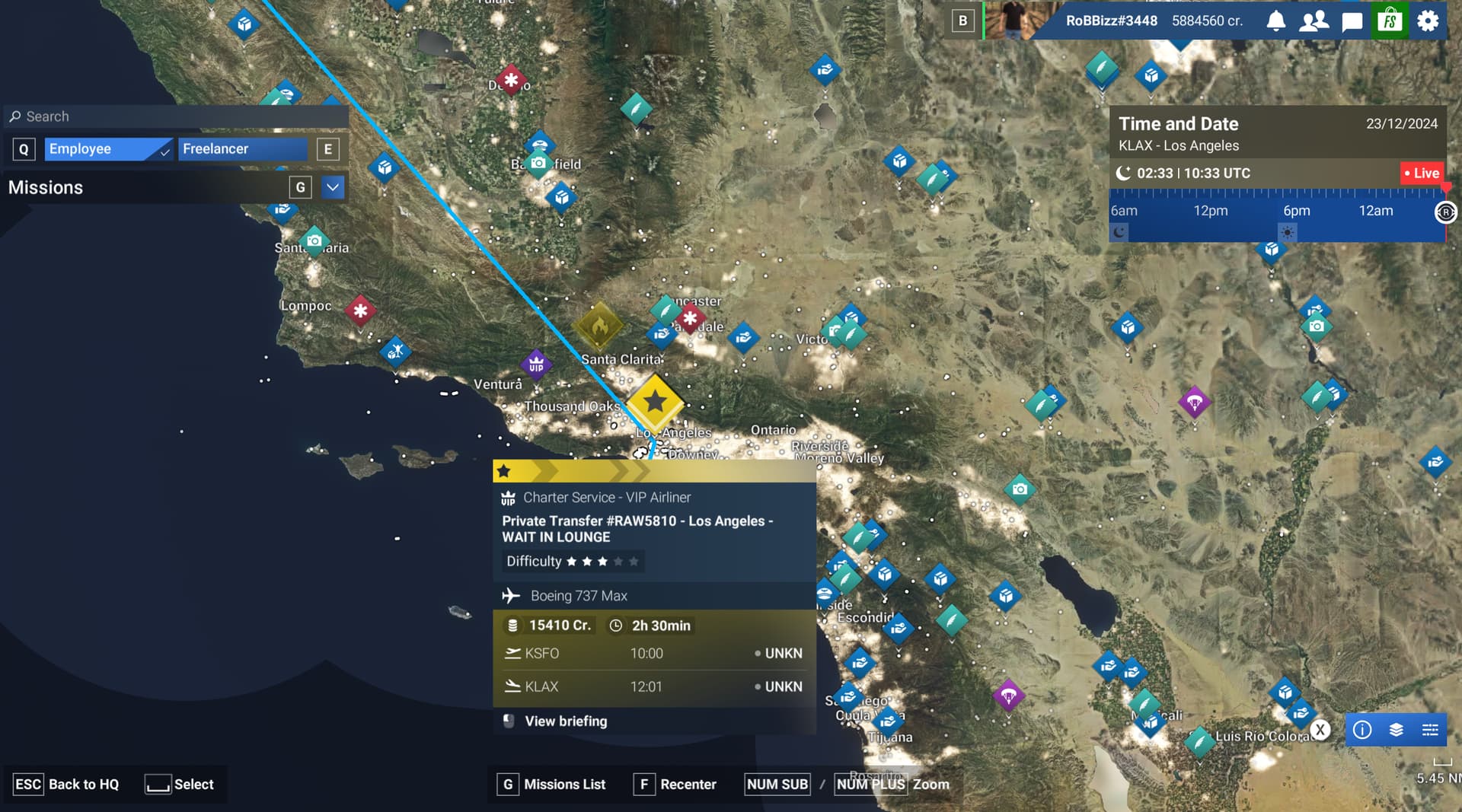
Task: Click the 15410 Cr. reward value
Action: pos(560,626)
